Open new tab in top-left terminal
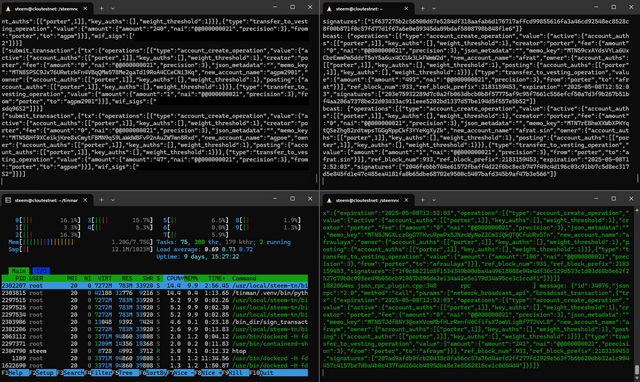The height and width of the screenshot is (382, 640). click(101, 8)
